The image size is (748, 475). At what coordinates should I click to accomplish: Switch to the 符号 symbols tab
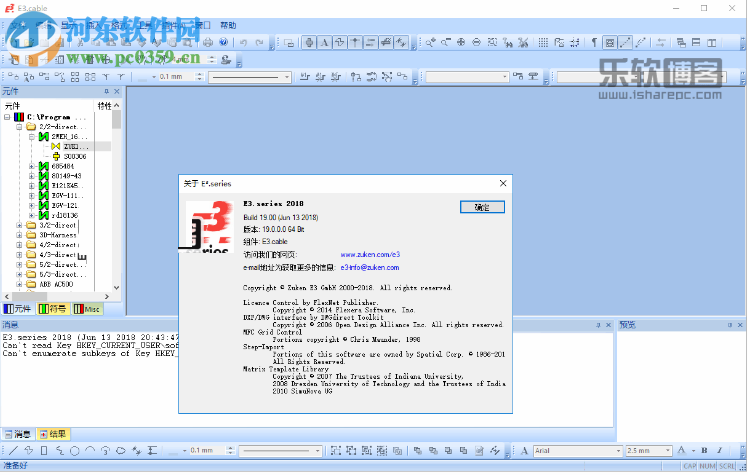pyautogui.click(x=52, y=309)
